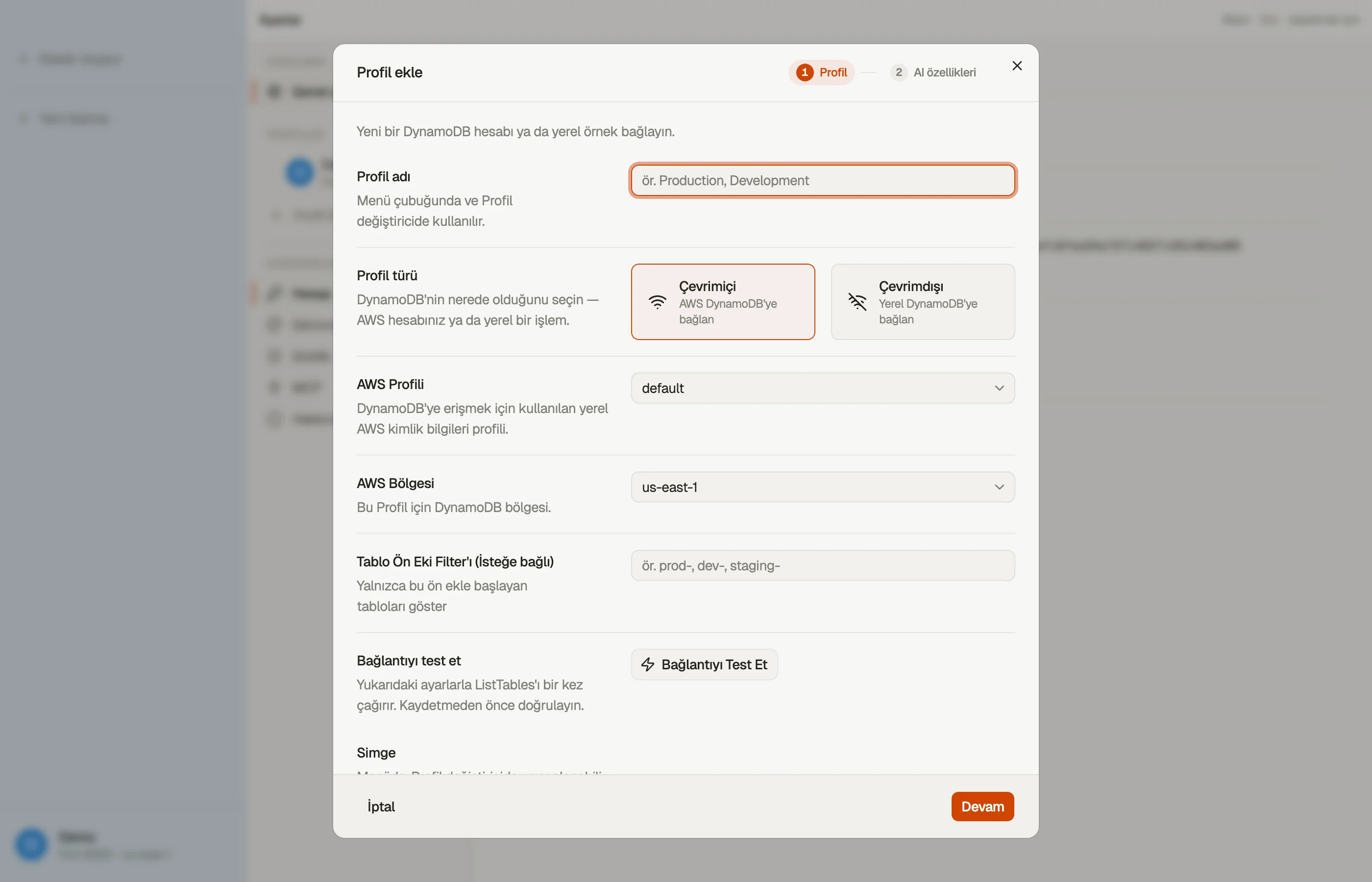Click the chevron arrow in AWS Bölgesi field

[999, 488]
